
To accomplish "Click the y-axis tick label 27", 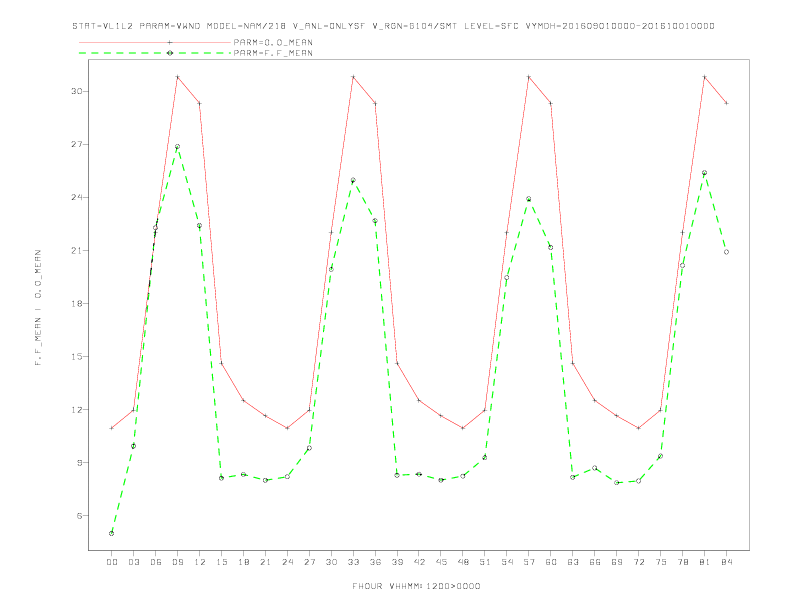I will click(x=76, y=144).
